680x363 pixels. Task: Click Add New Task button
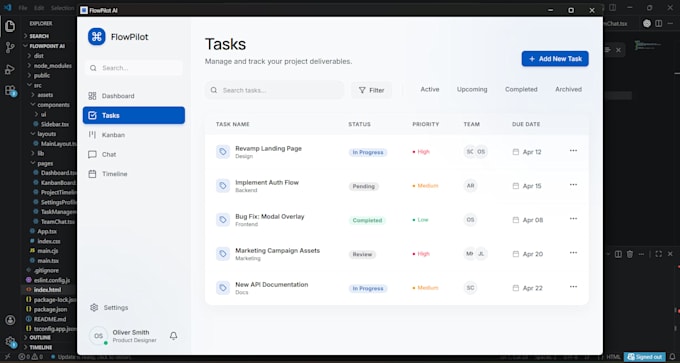(555, 59)
